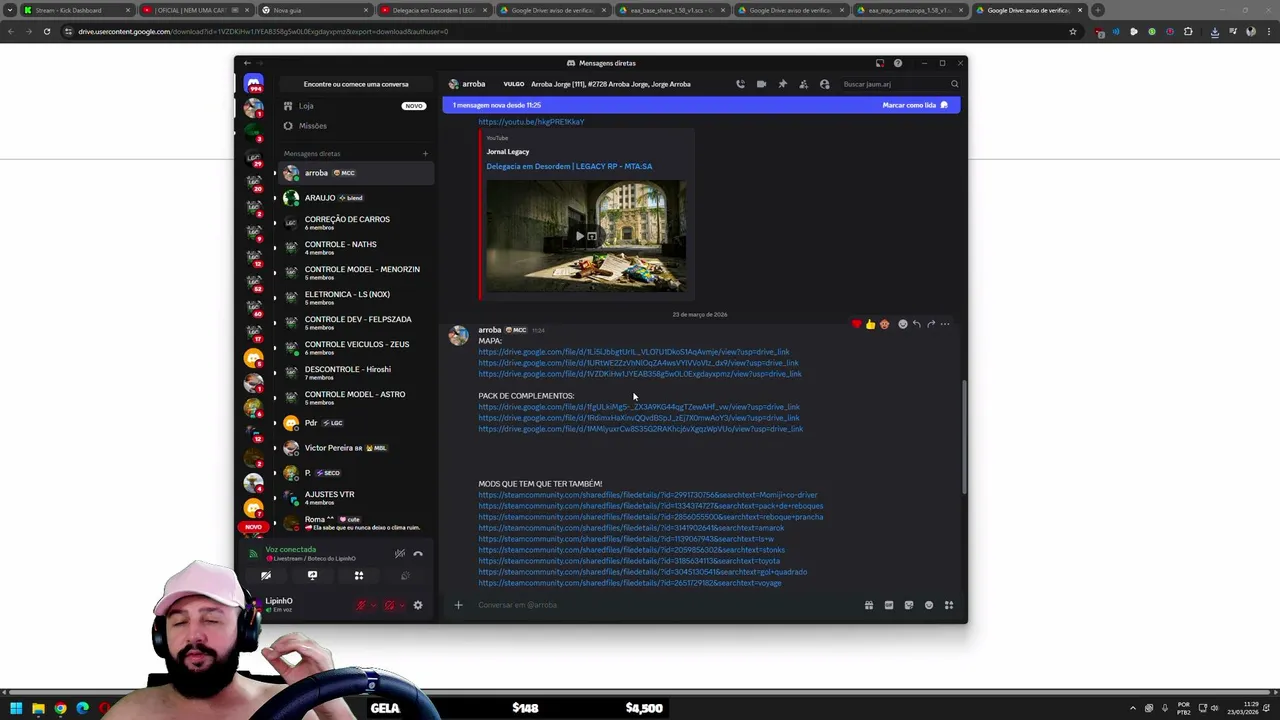Start a voice call with arroba
Viewport: 1280px width, 720px height.
(x=740, y=84)
